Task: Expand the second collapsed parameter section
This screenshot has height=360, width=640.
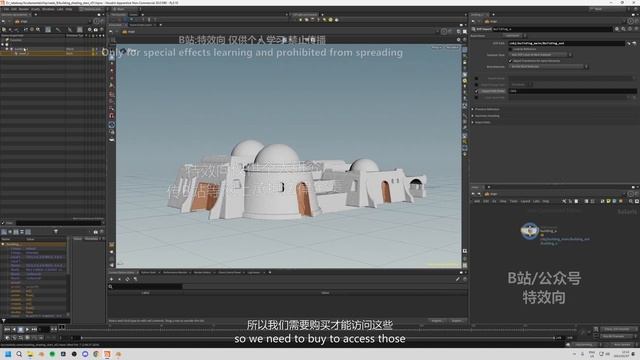Action: pos(473,116)
